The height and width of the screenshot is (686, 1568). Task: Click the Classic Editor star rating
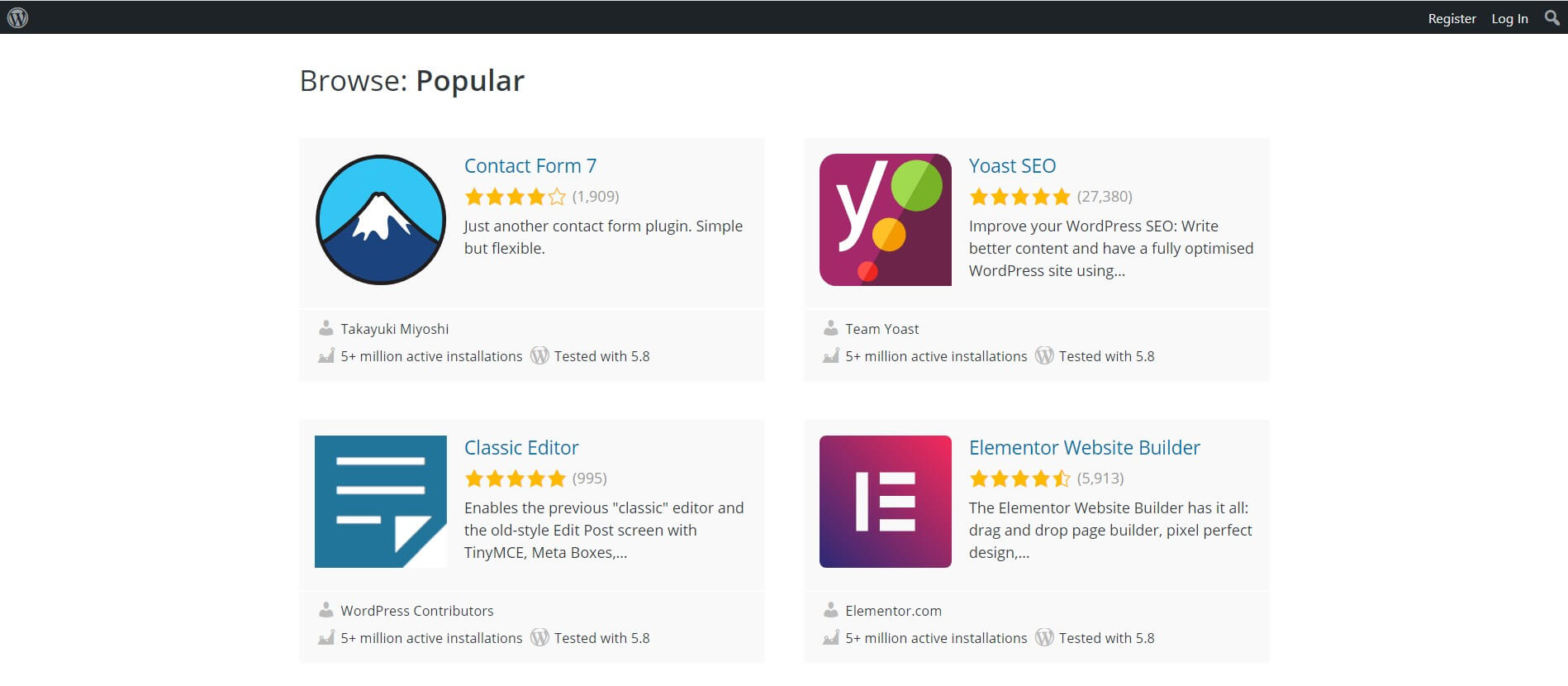516,479
